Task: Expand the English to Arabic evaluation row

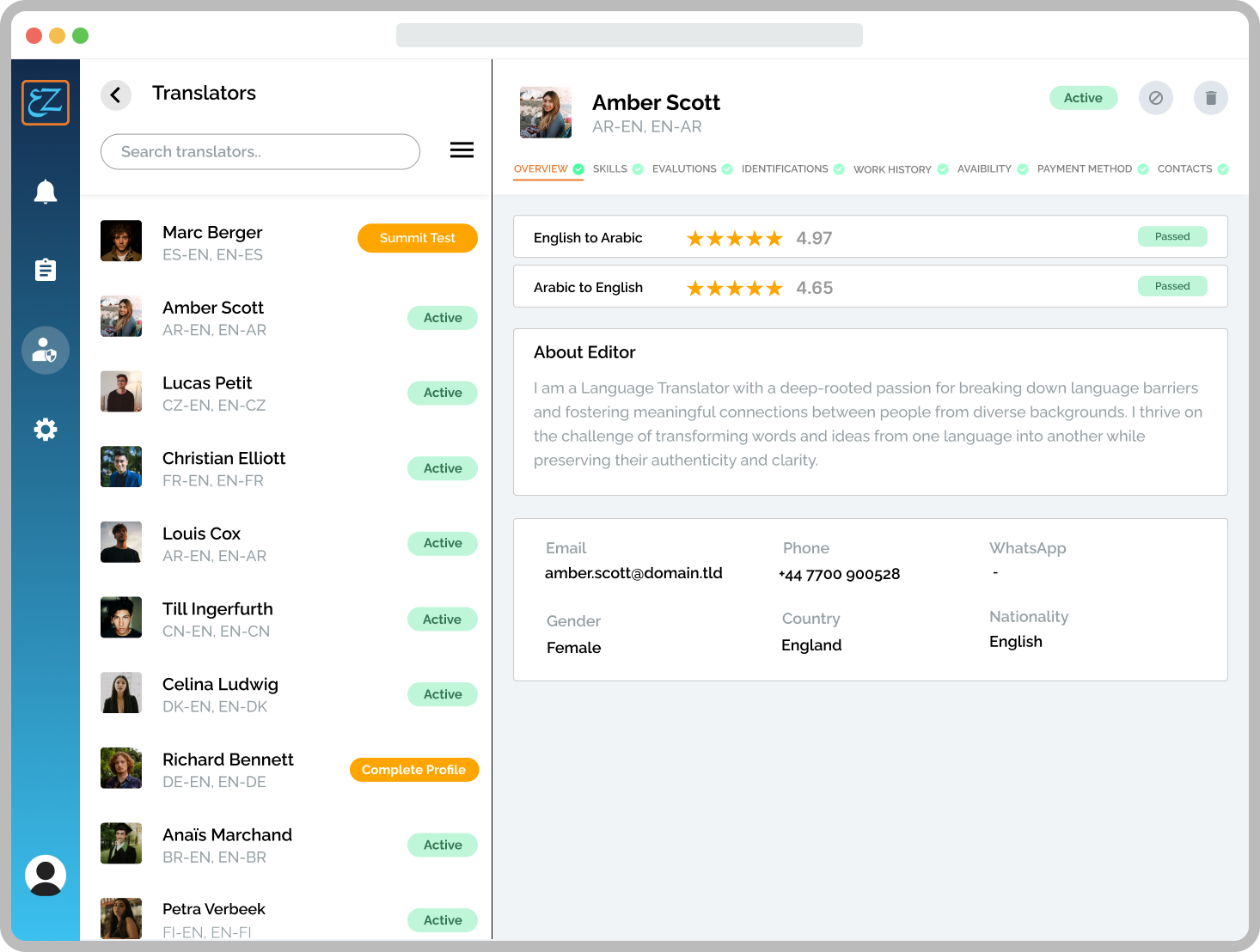Action: [870, 237]
